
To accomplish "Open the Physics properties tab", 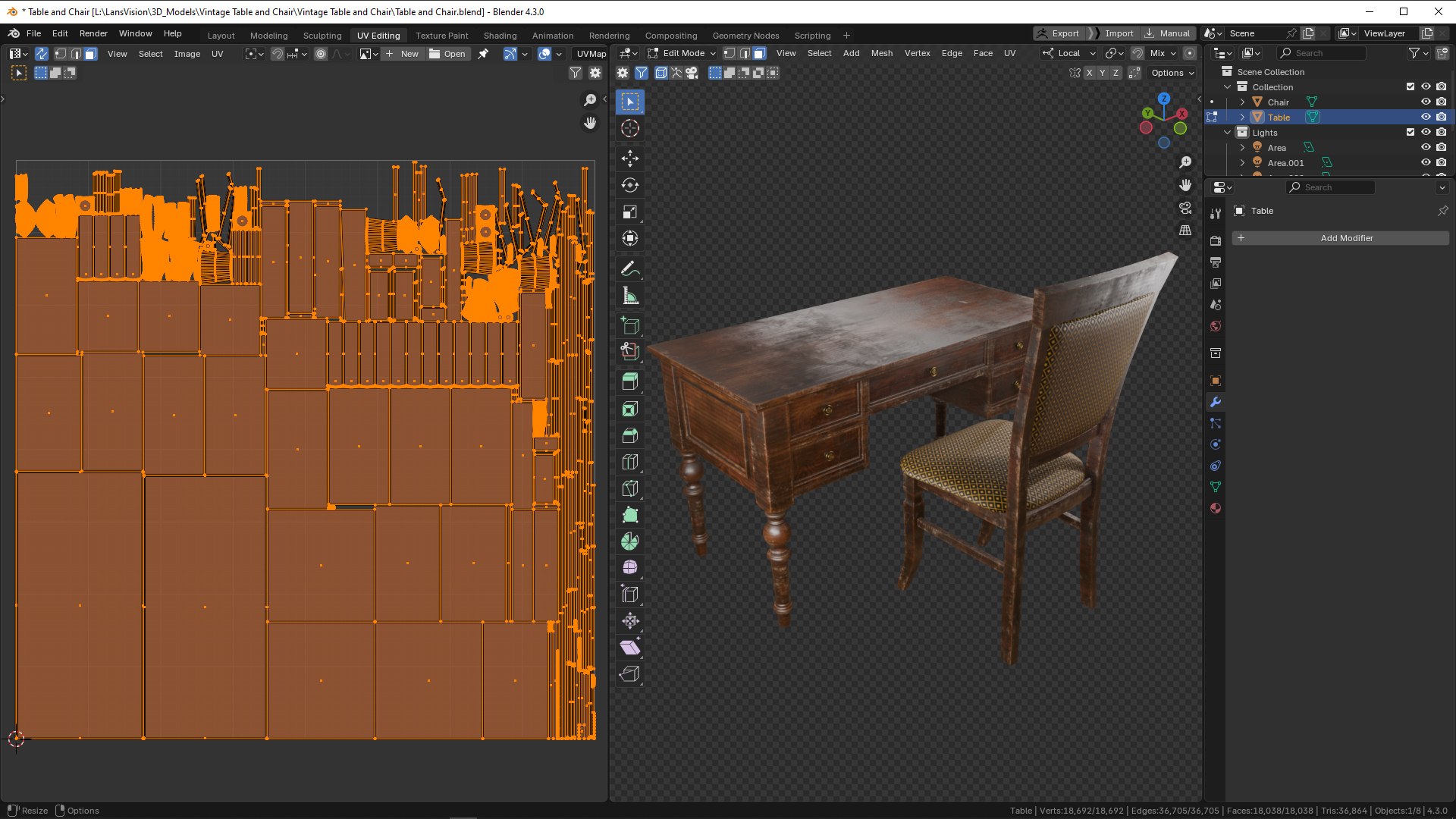I will point(1216,444).
